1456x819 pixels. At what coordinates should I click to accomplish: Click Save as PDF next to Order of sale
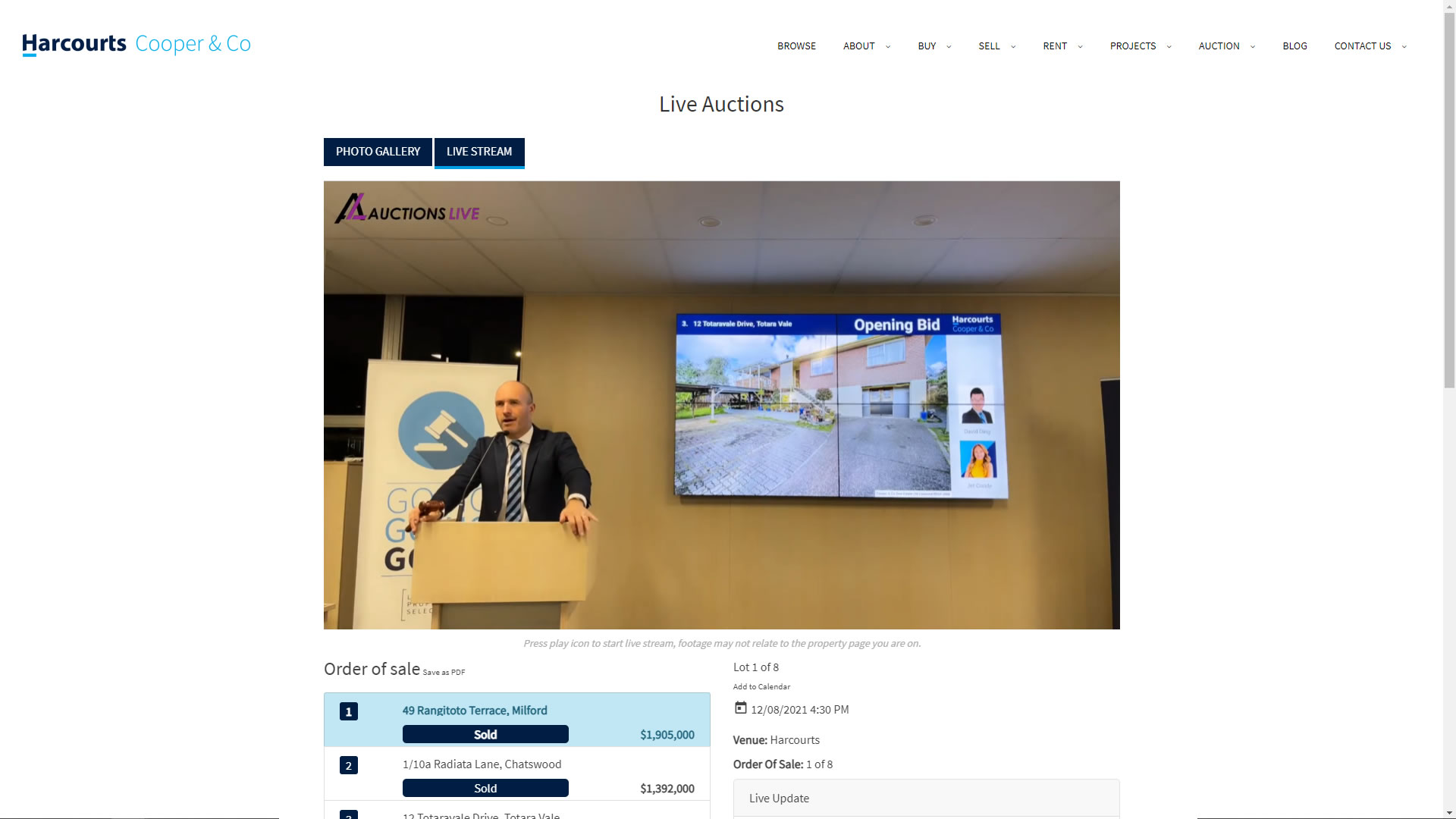point(443,672)
